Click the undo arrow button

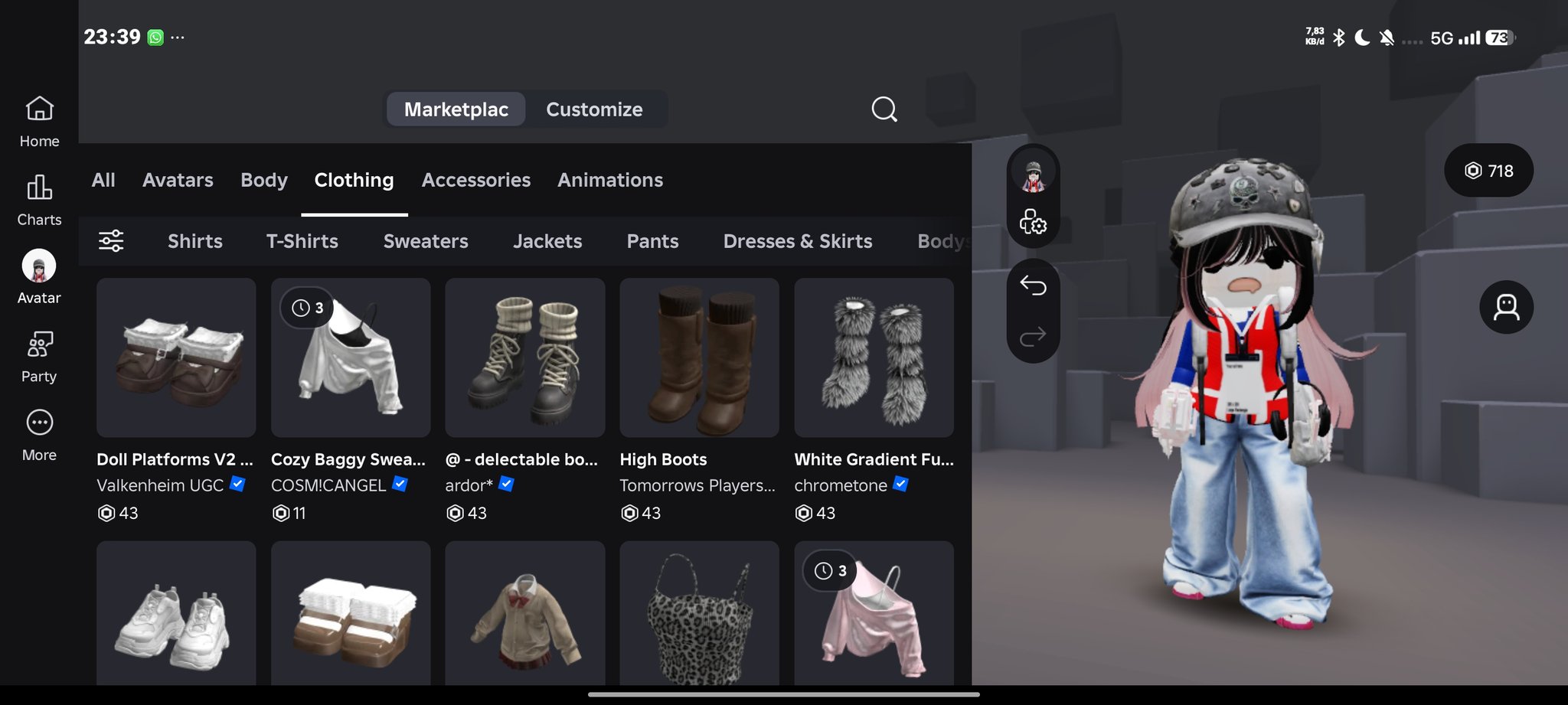pos(1033,286)
